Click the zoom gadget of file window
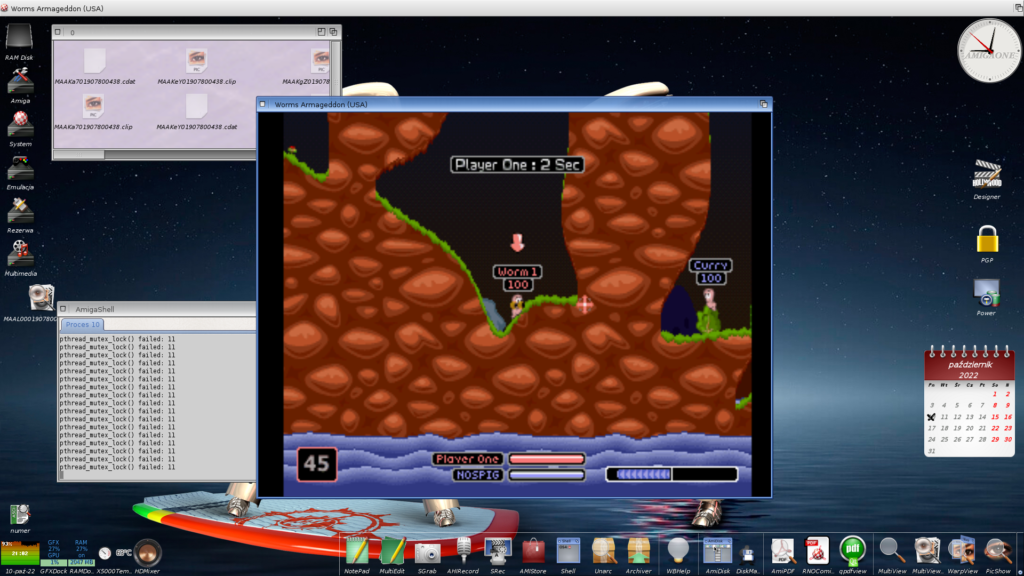Screen dimensions: 1024x576 click(321, 32)
